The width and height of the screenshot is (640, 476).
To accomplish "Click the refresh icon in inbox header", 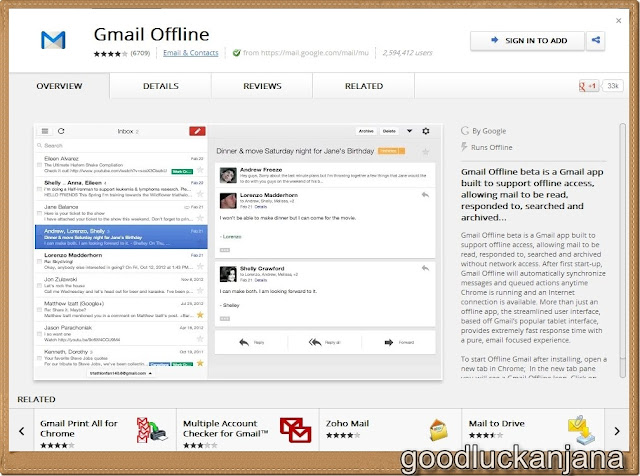I will pos(61,131).
